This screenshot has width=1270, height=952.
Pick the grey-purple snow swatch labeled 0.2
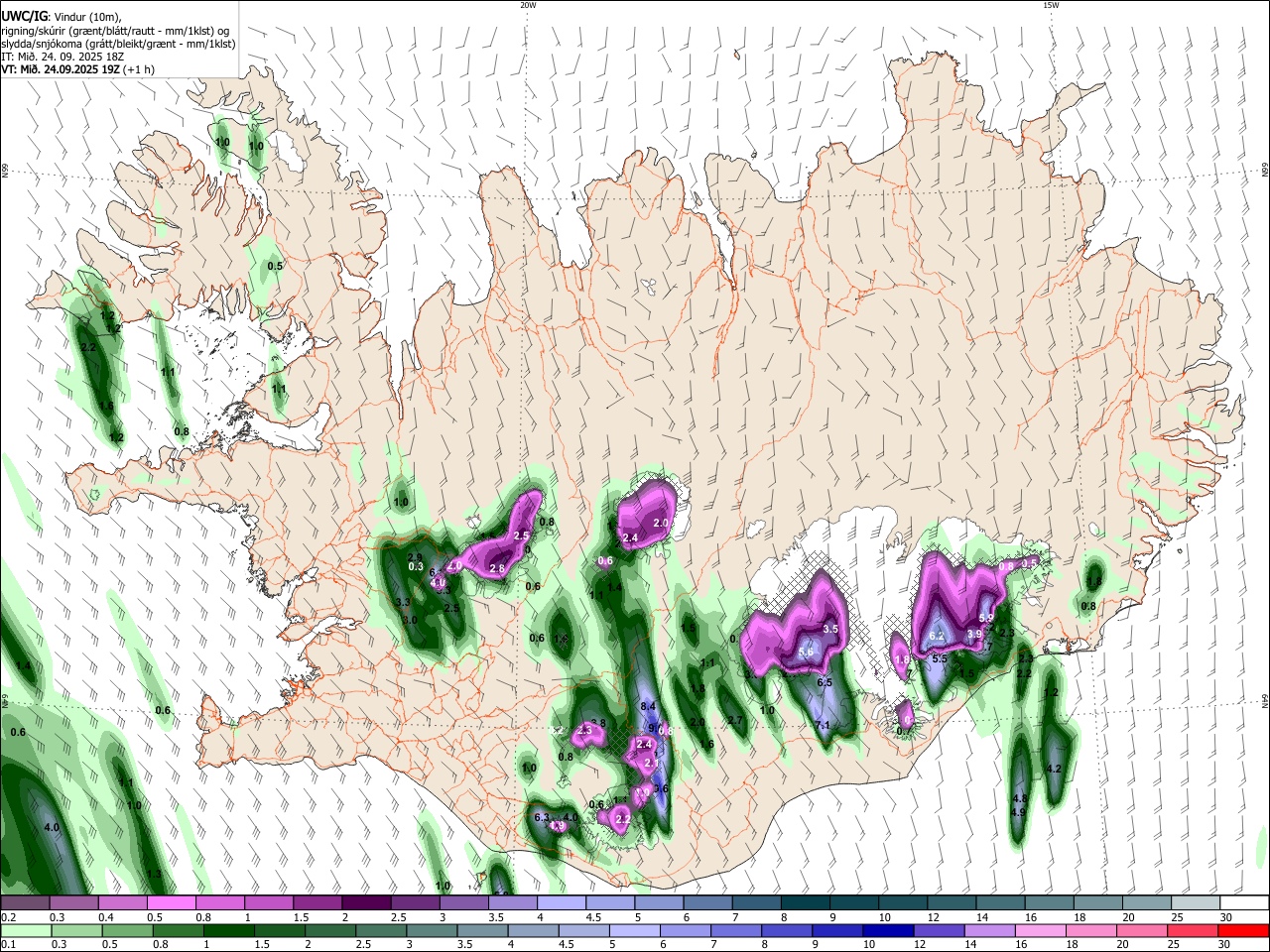point(24,903)
